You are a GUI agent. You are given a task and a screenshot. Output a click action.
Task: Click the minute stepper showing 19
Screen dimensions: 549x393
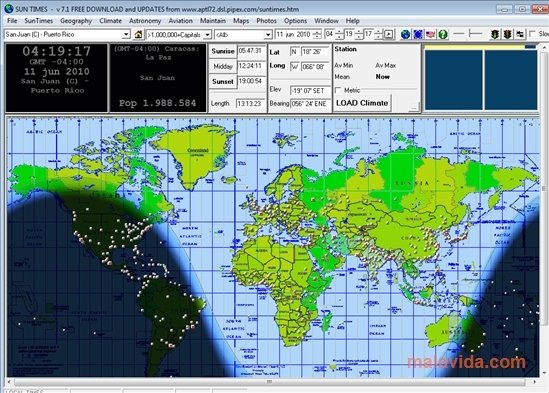tap(353, 34)
